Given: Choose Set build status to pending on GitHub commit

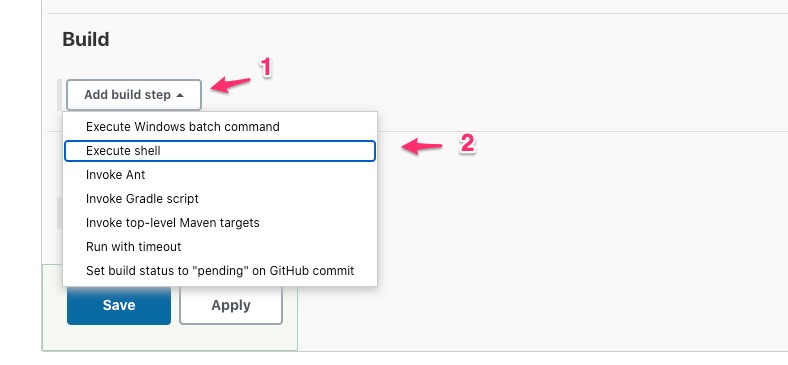Looking at the screenshot, I should click(220, 271).
